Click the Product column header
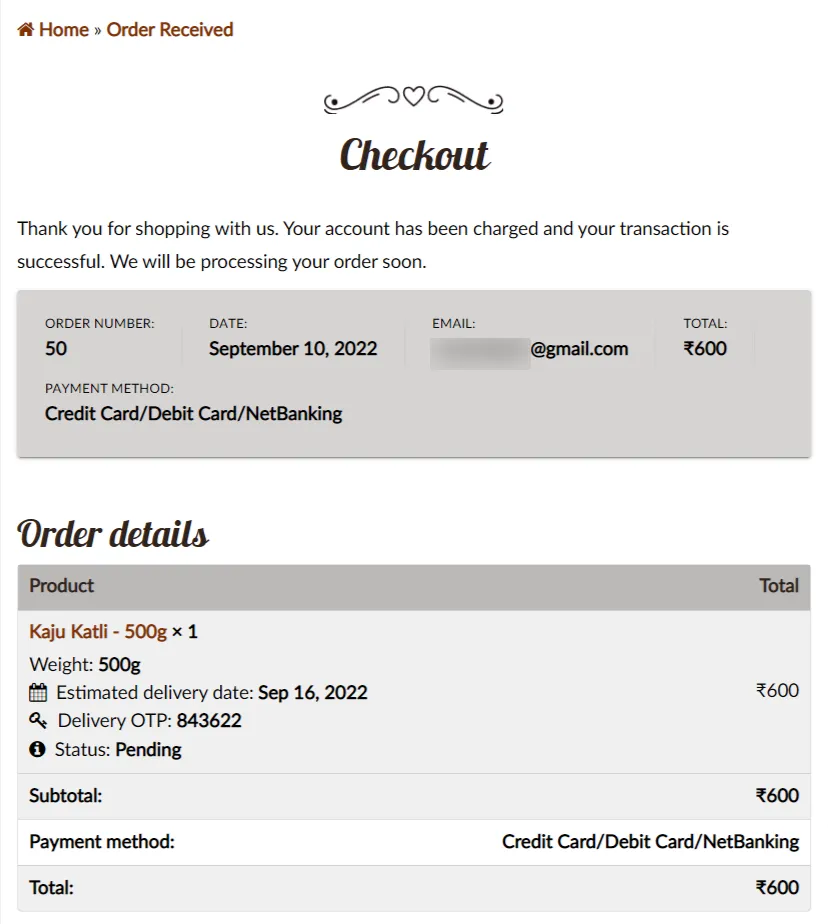The height and width of the screenshot is (924, 828). point(62,586)
